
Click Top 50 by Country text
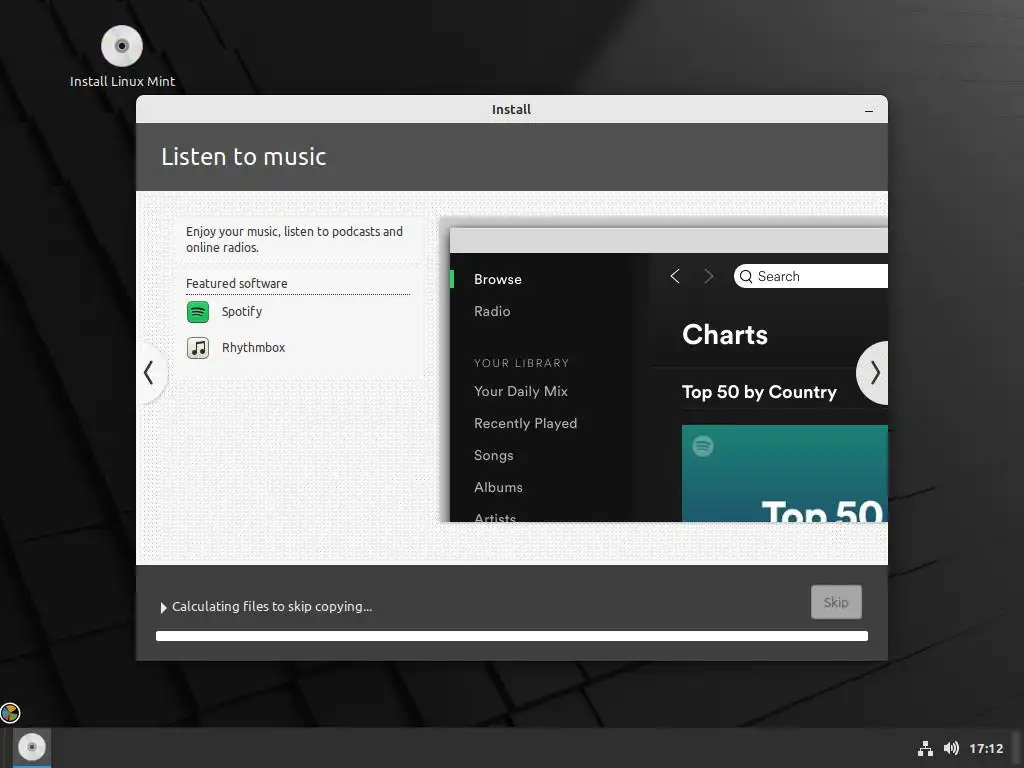(759, 392)
